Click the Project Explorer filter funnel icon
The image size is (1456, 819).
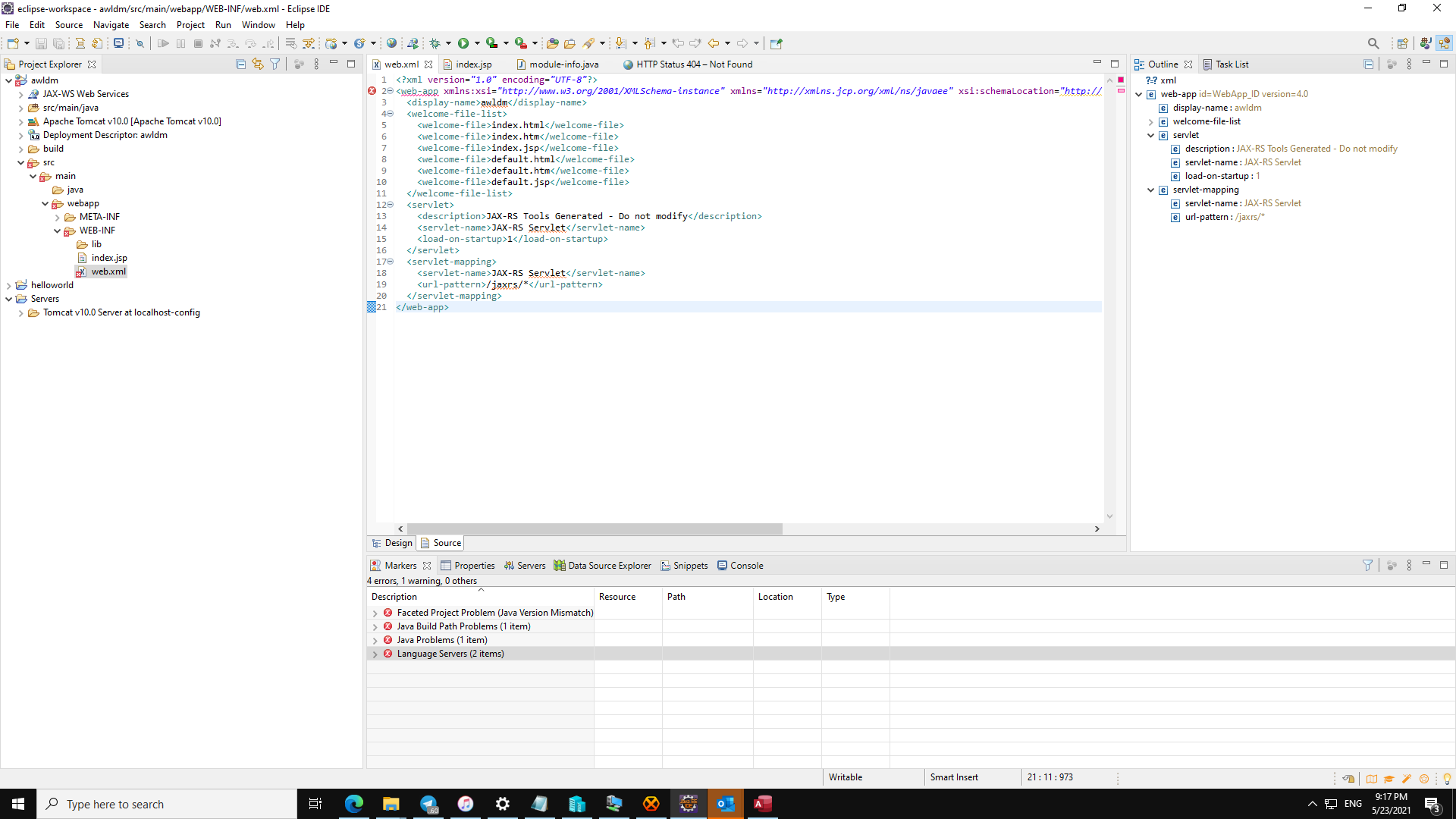coord(275,64)
